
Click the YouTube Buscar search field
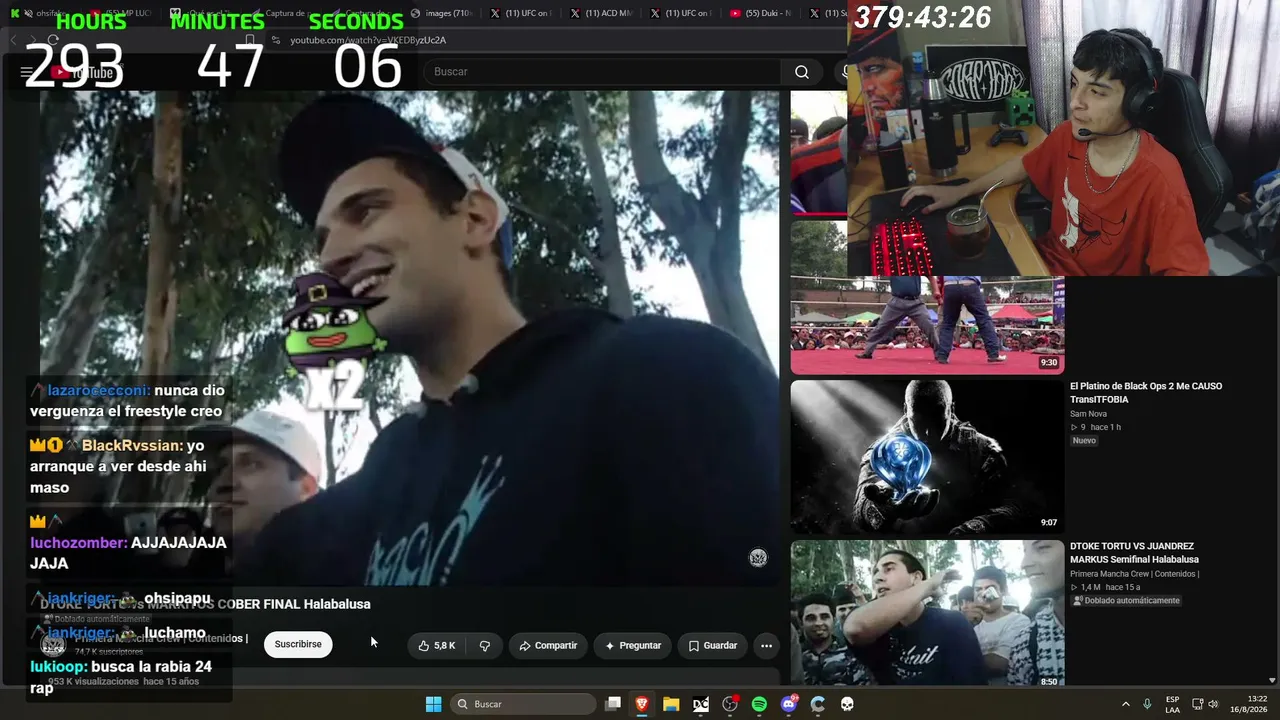pyautogui.click(x=602, y=72)
